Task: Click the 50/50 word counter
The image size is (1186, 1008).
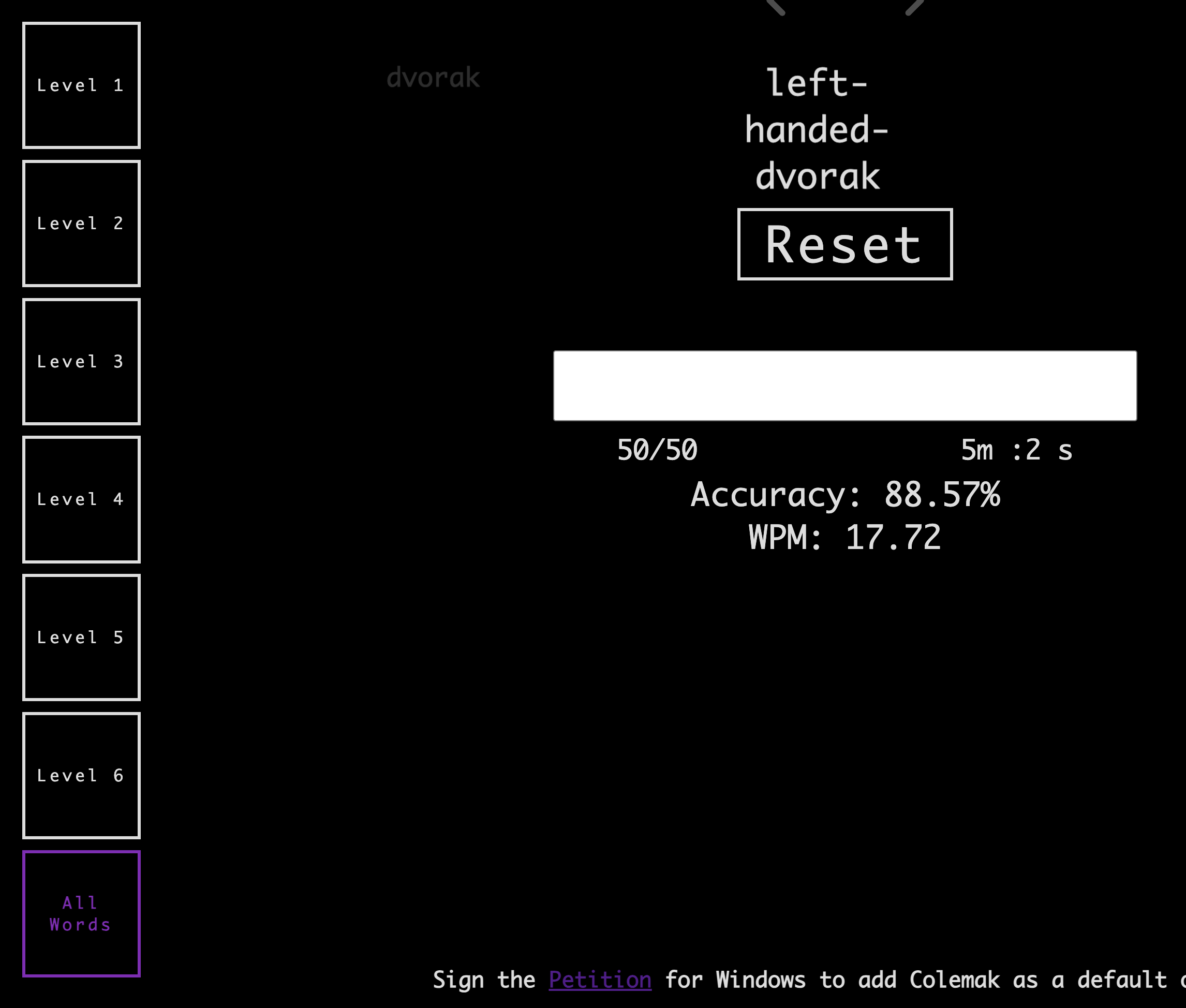Action: click(657, 450)
